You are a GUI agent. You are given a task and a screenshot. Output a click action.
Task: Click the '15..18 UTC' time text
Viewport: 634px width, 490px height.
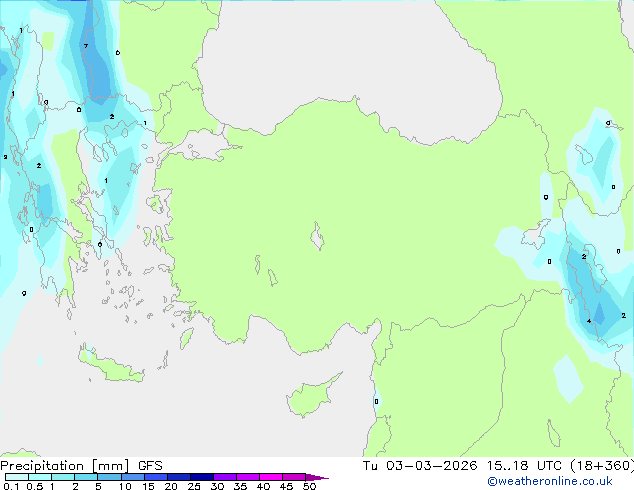524,466
